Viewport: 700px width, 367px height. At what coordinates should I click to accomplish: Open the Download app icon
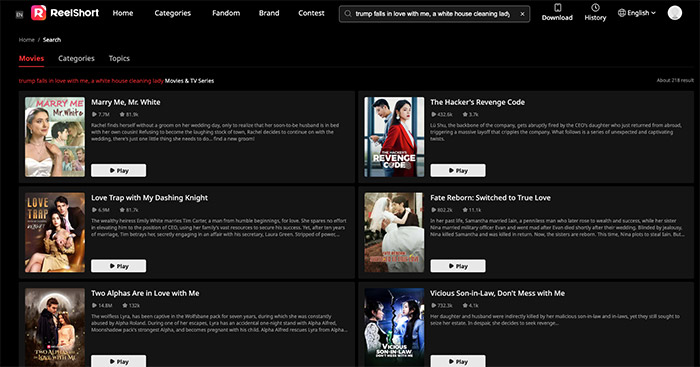[x=557, y=8]
